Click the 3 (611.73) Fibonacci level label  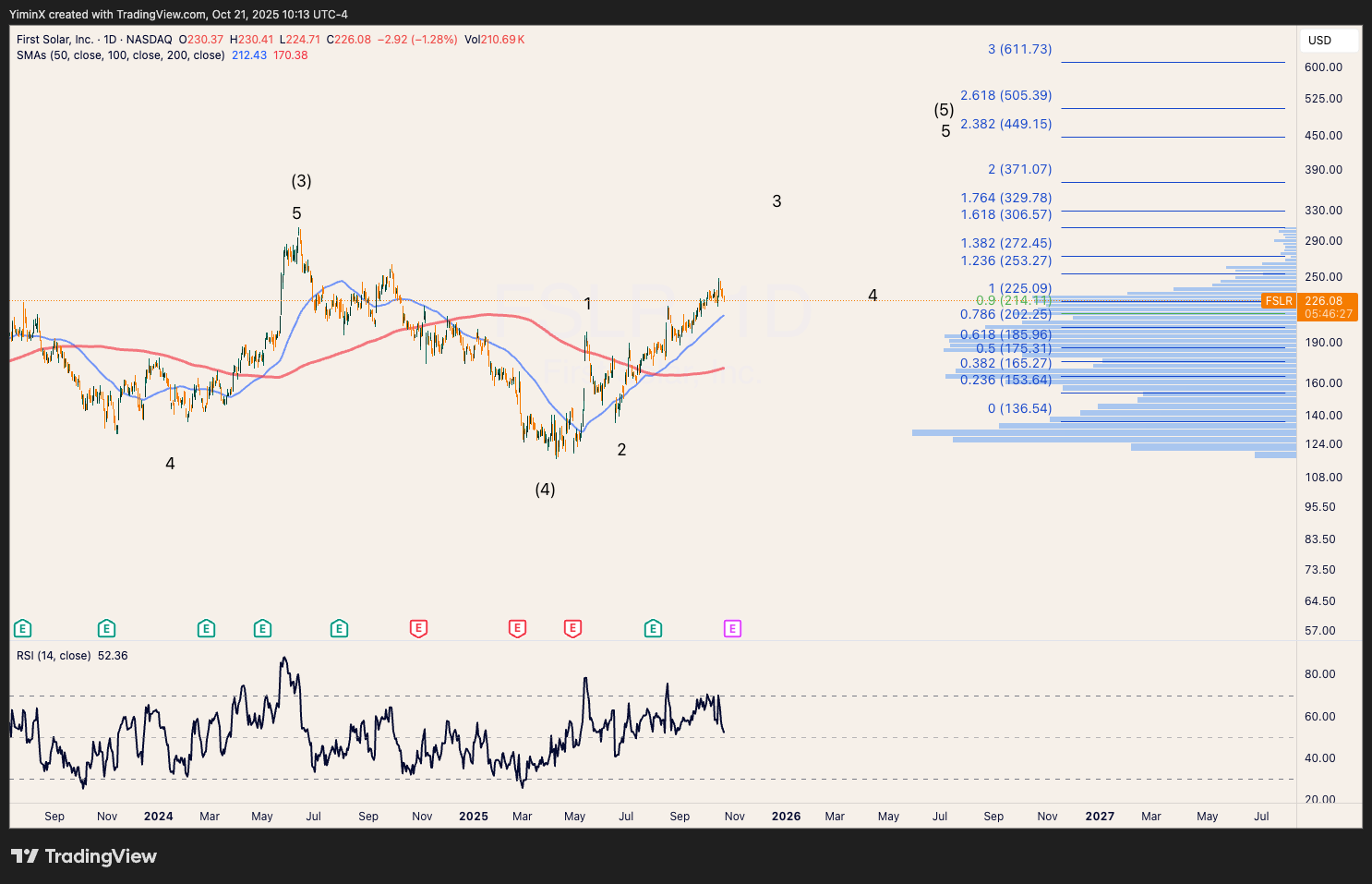[1020, 49]
